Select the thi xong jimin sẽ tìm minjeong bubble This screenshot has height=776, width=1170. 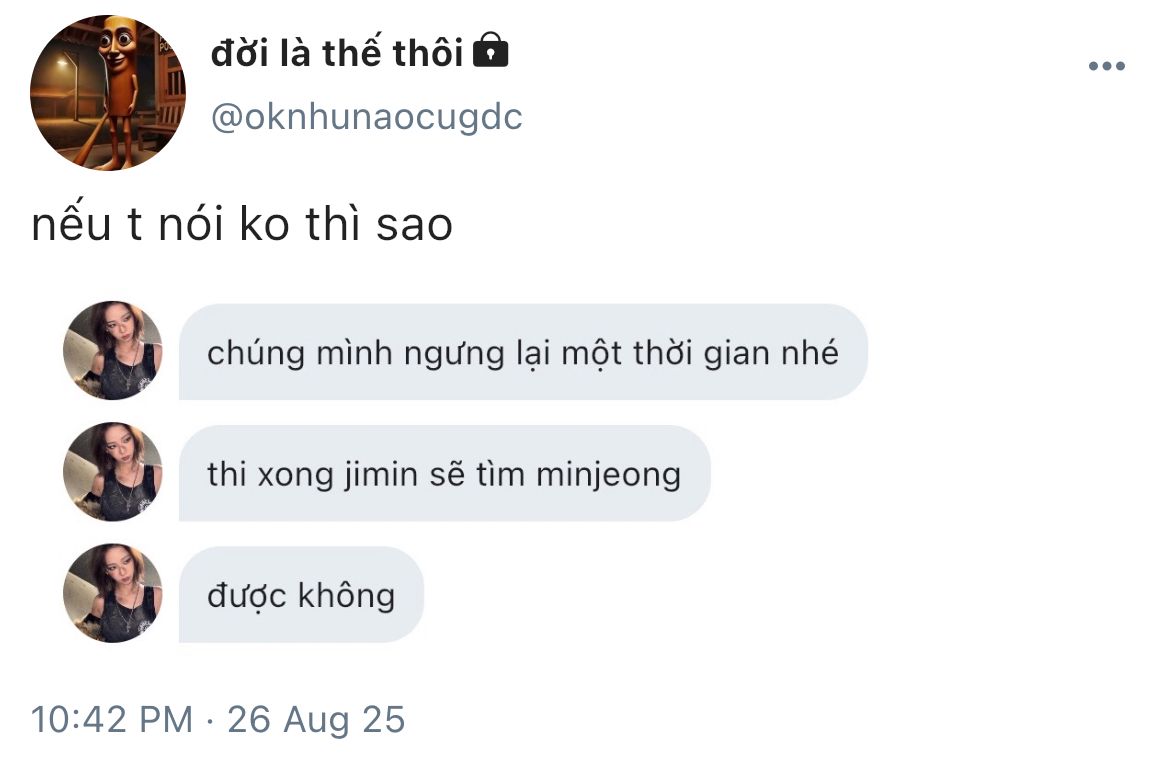point(445,473)
